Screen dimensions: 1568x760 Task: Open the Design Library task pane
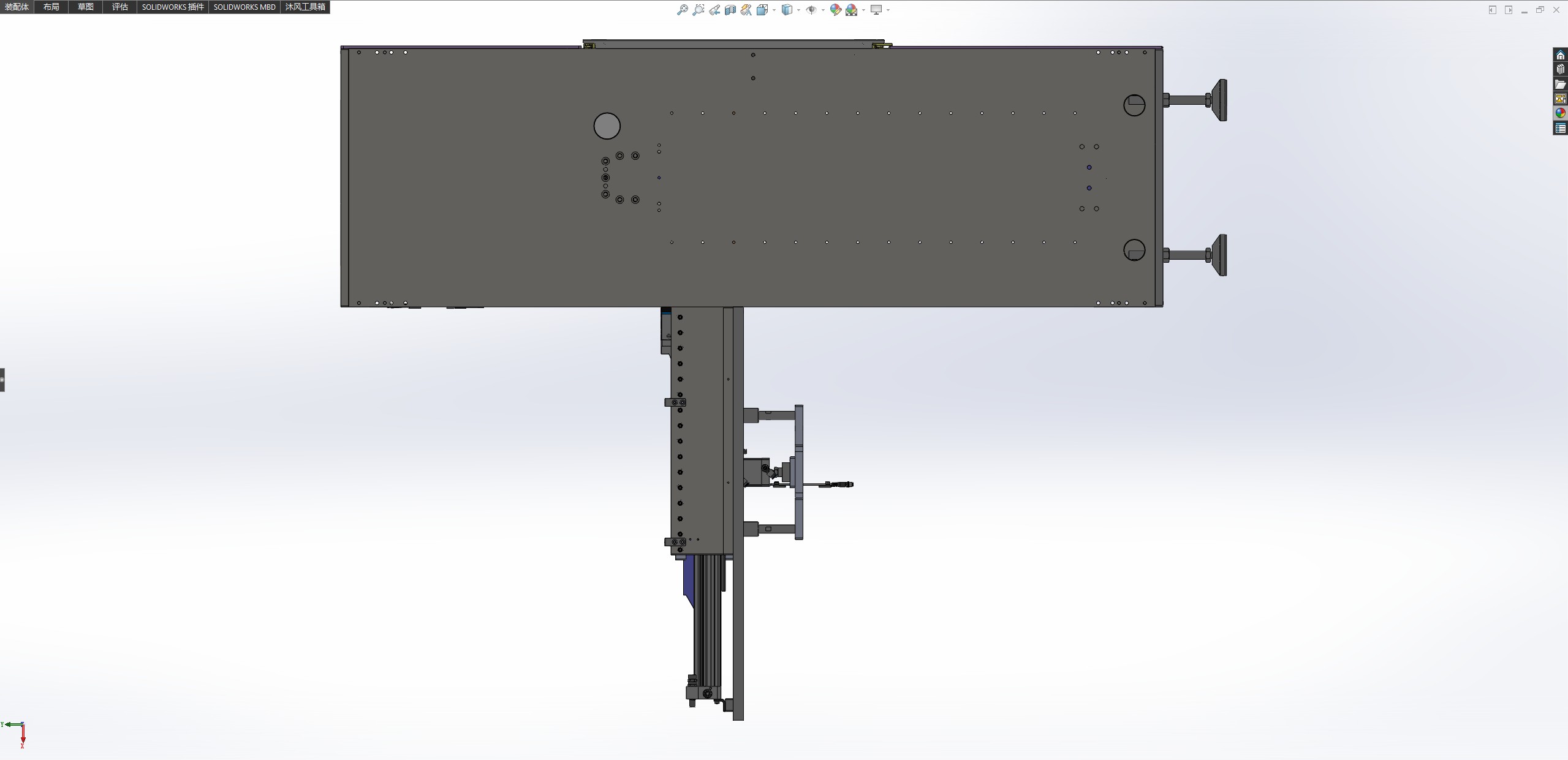[1560, 69]
